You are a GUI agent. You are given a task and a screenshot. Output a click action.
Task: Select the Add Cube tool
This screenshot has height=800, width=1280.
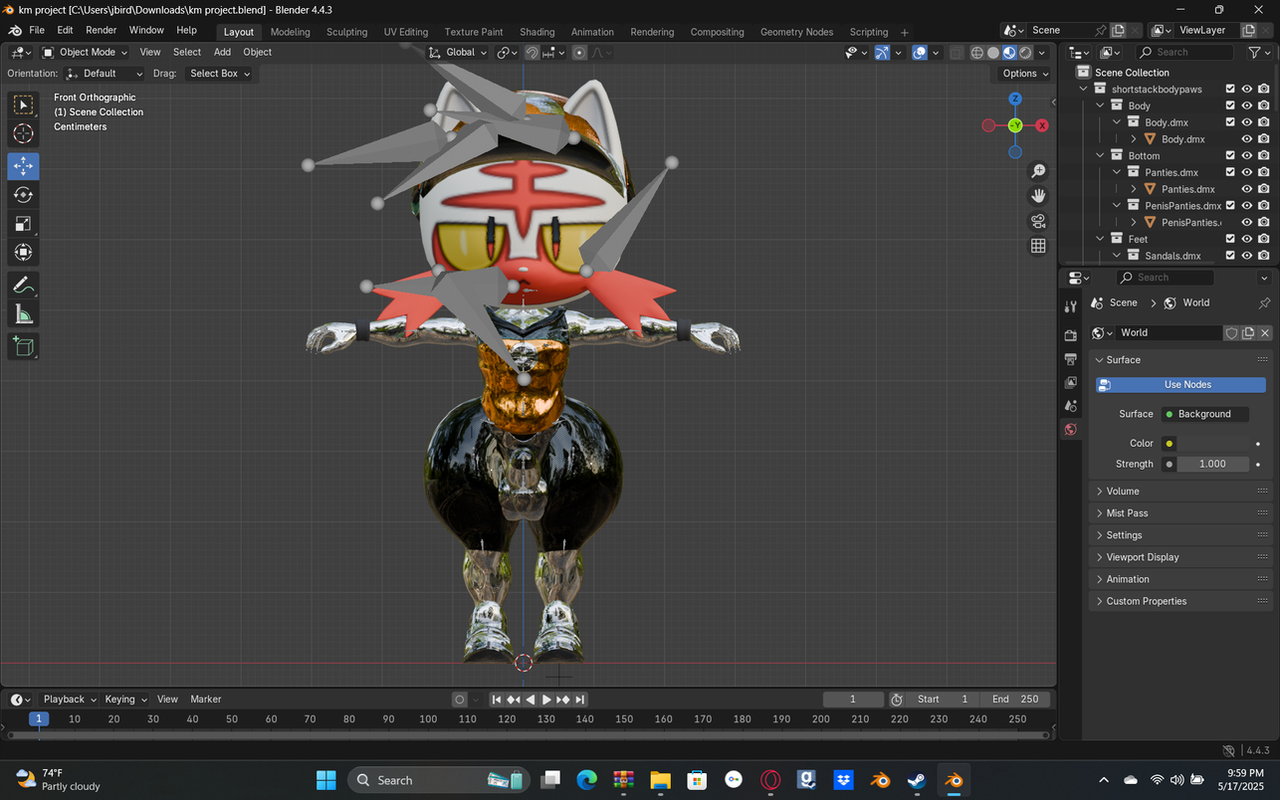pyautogui.click(x=23, y=347)
